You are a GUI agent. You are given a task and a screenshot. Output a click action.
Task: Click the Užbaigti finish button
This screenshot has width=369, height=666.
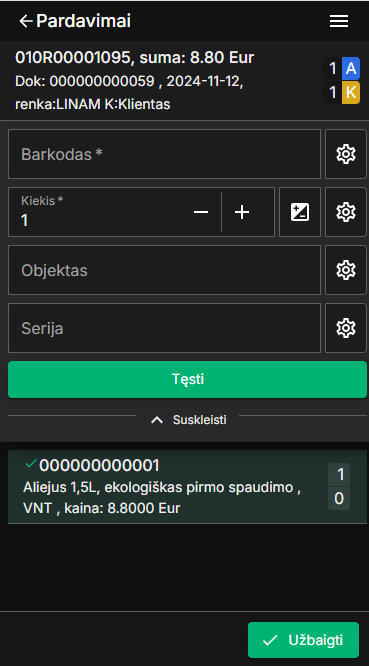coord(304,640)
